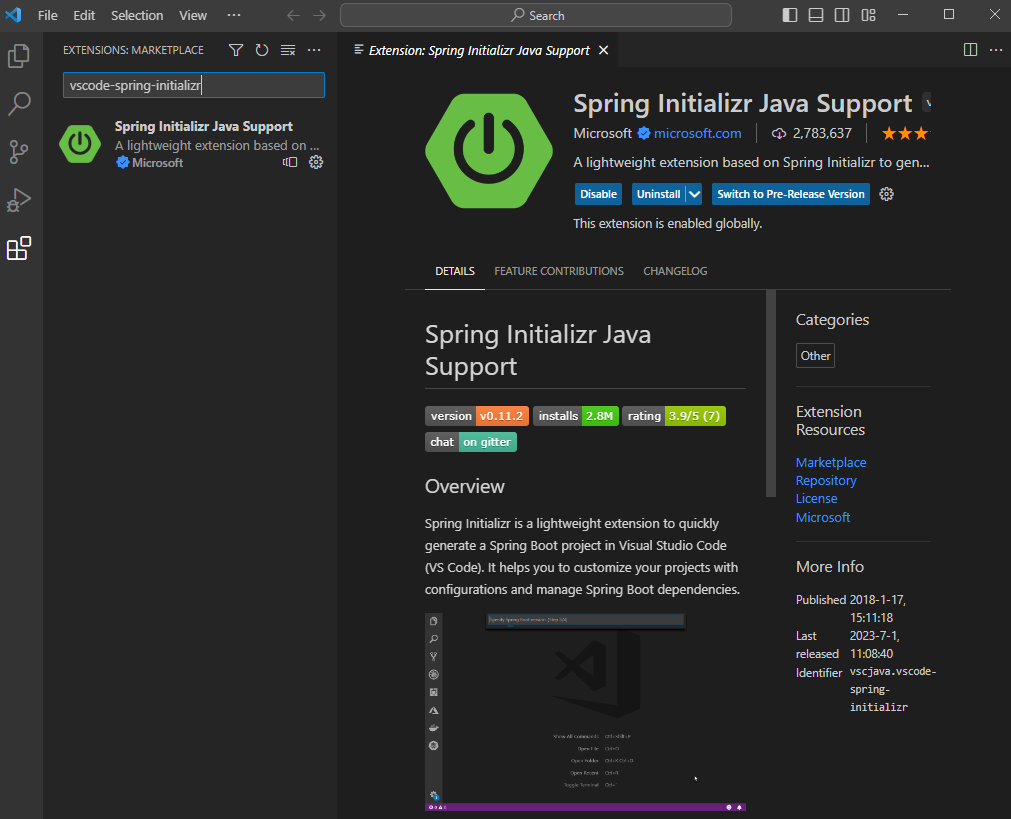Open the View menu
The width and height of the screenshot is (1011, 819).
[x=193, y=15]
